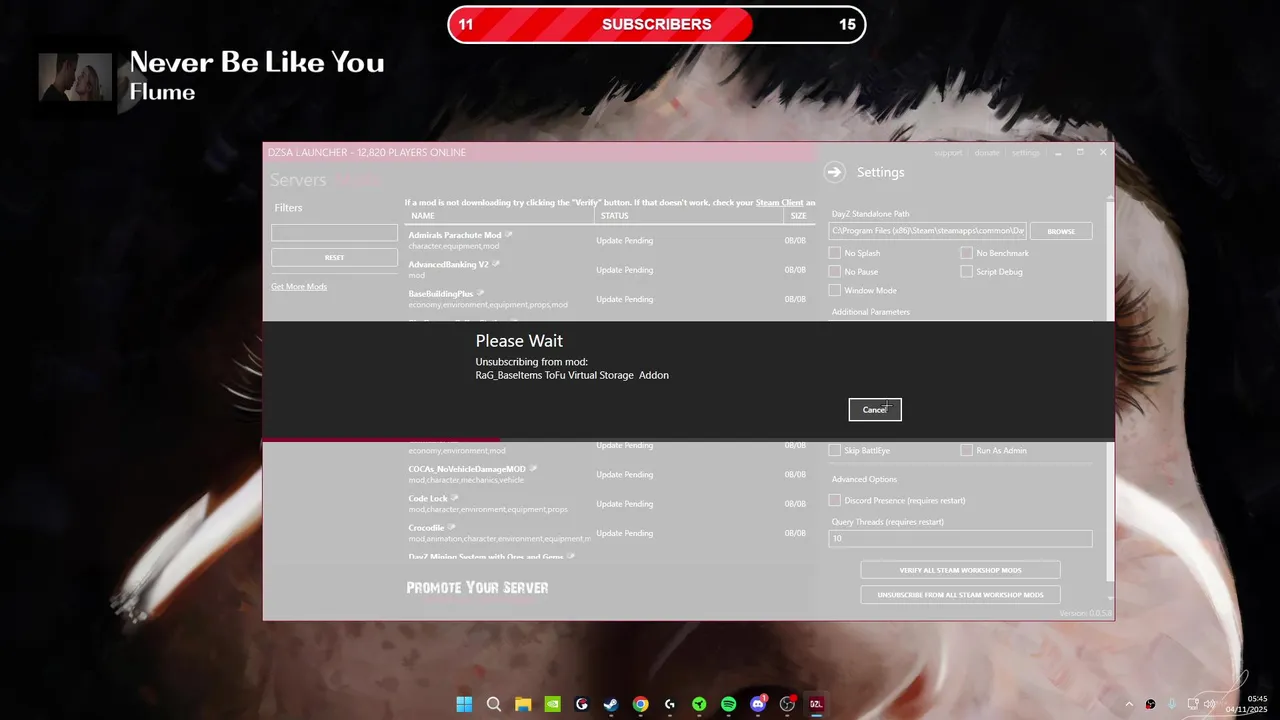The width and height of the screenshot is (1280, 720).
Task: Open NVIDIA app from taskbar
Action: pyautogui.click(x=552, y=704)
